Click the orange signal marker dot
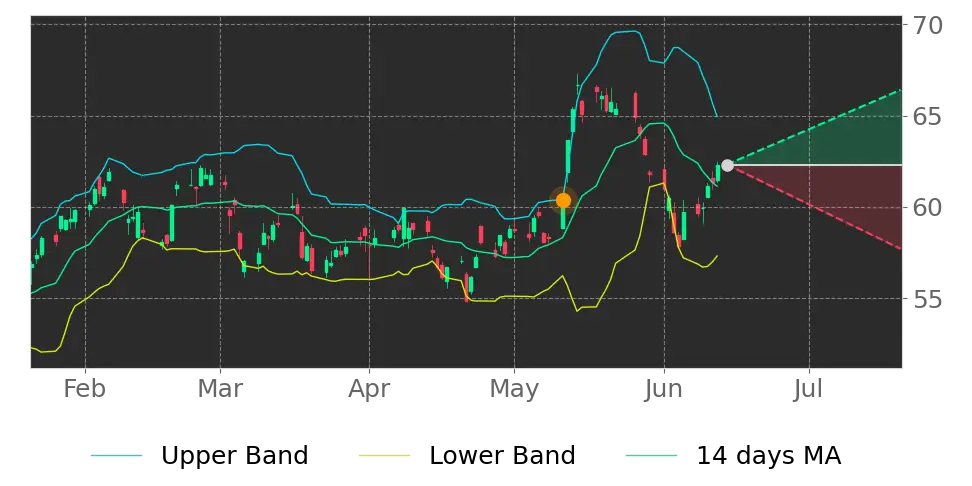972x486 pixels. 563,200
